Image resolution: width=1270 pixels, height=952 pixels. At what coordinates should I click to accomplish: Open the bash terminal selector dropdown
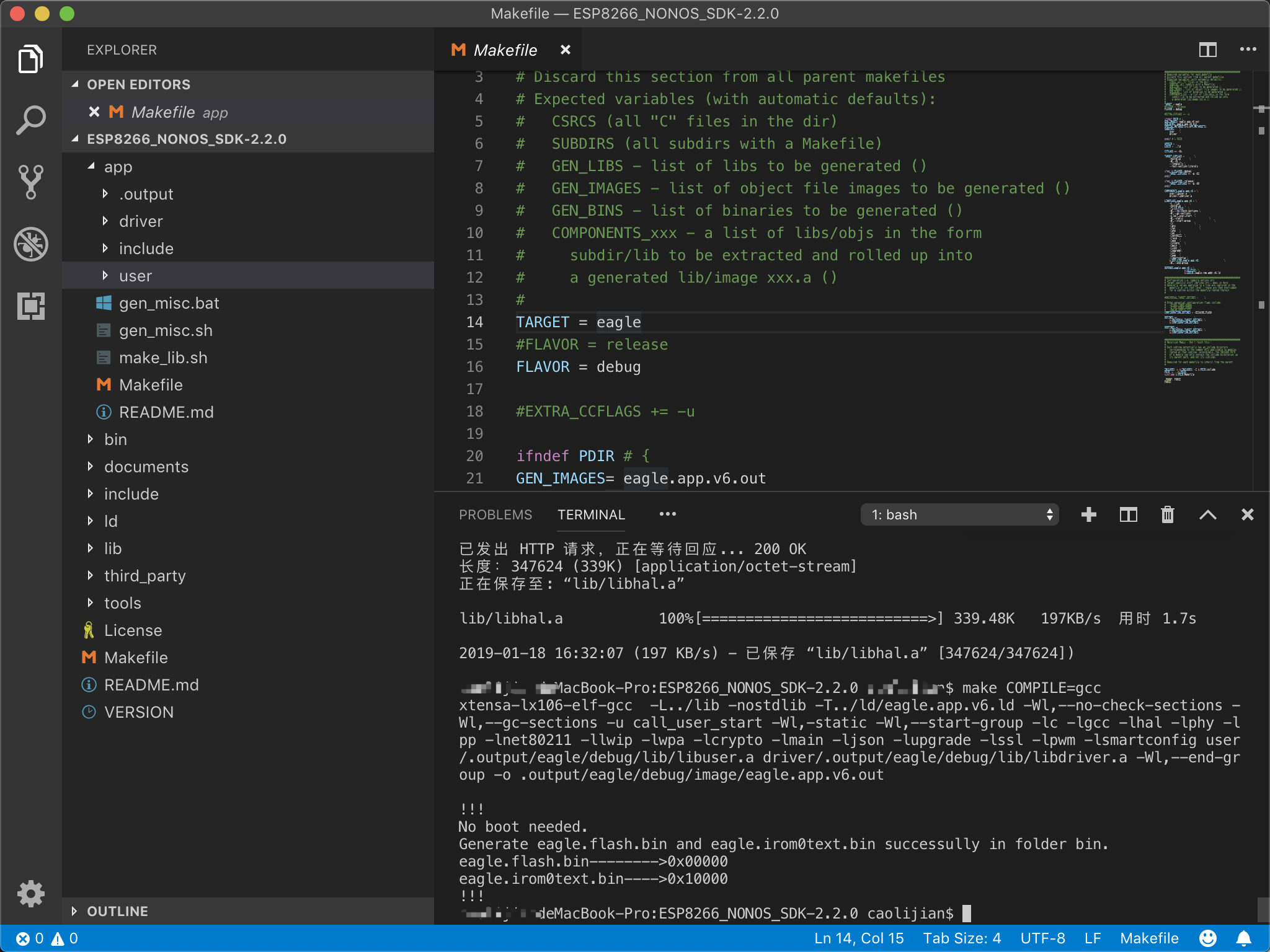(x=959, y=514)
